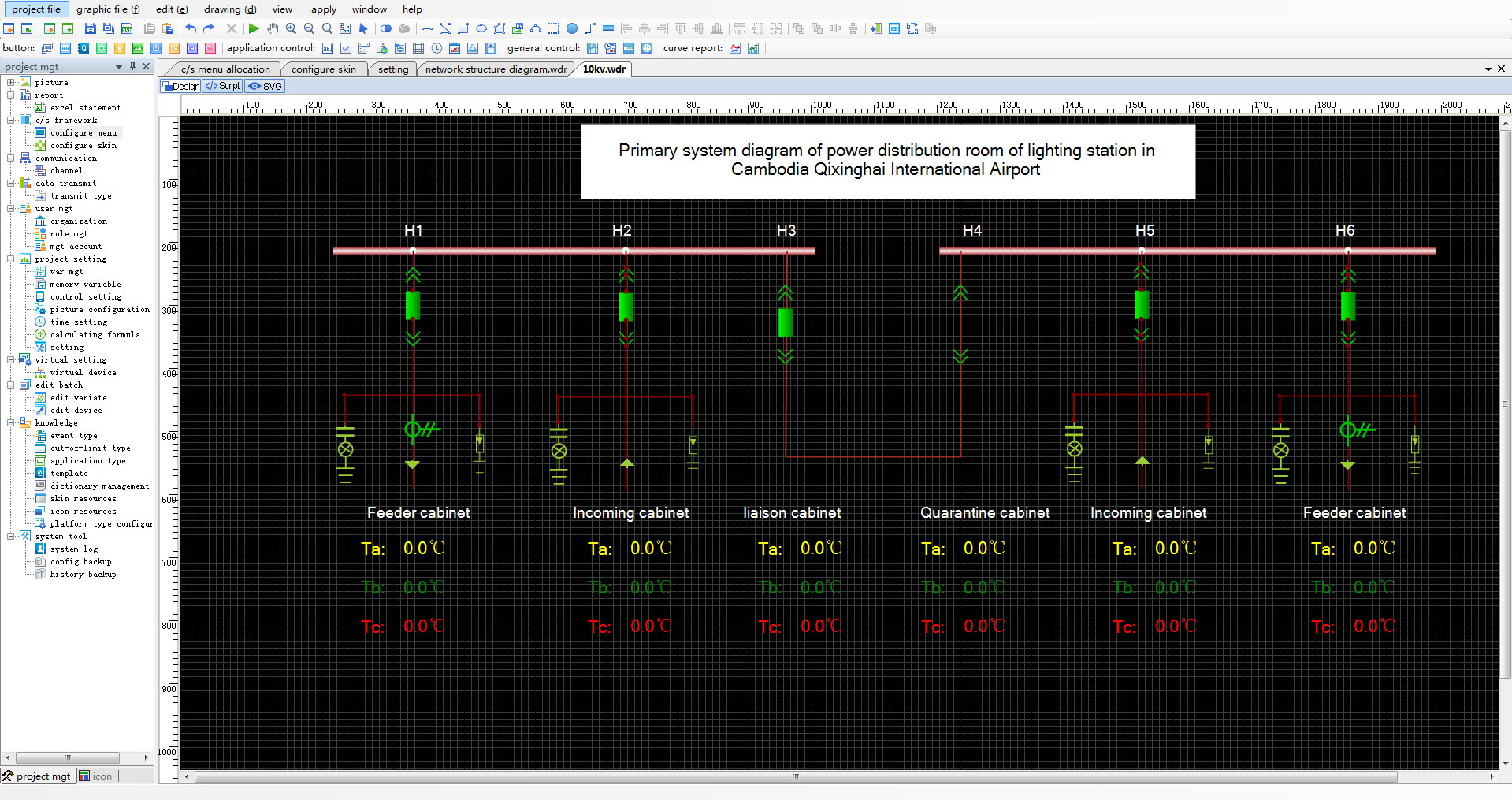Image resolution: width=1512 pixels, height=800 pixels.
Task: Click the green Run play icon
Action: point(254,28)
